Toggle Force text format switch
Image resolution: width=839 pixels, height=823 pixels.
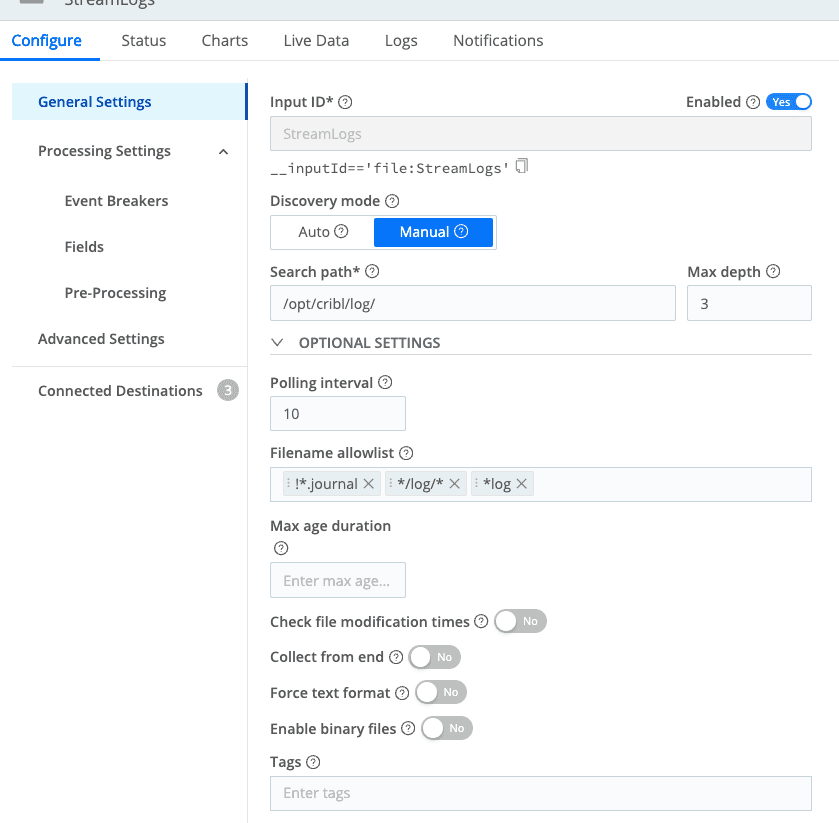click(440, 692)
